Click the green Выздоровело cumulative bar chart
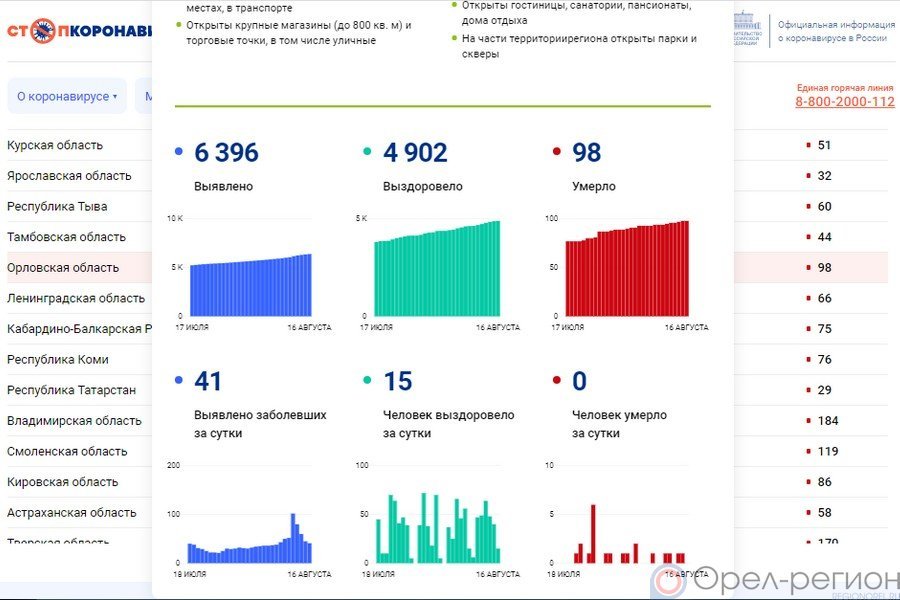Viewport: 900px width, 600px height. point(437,270)
